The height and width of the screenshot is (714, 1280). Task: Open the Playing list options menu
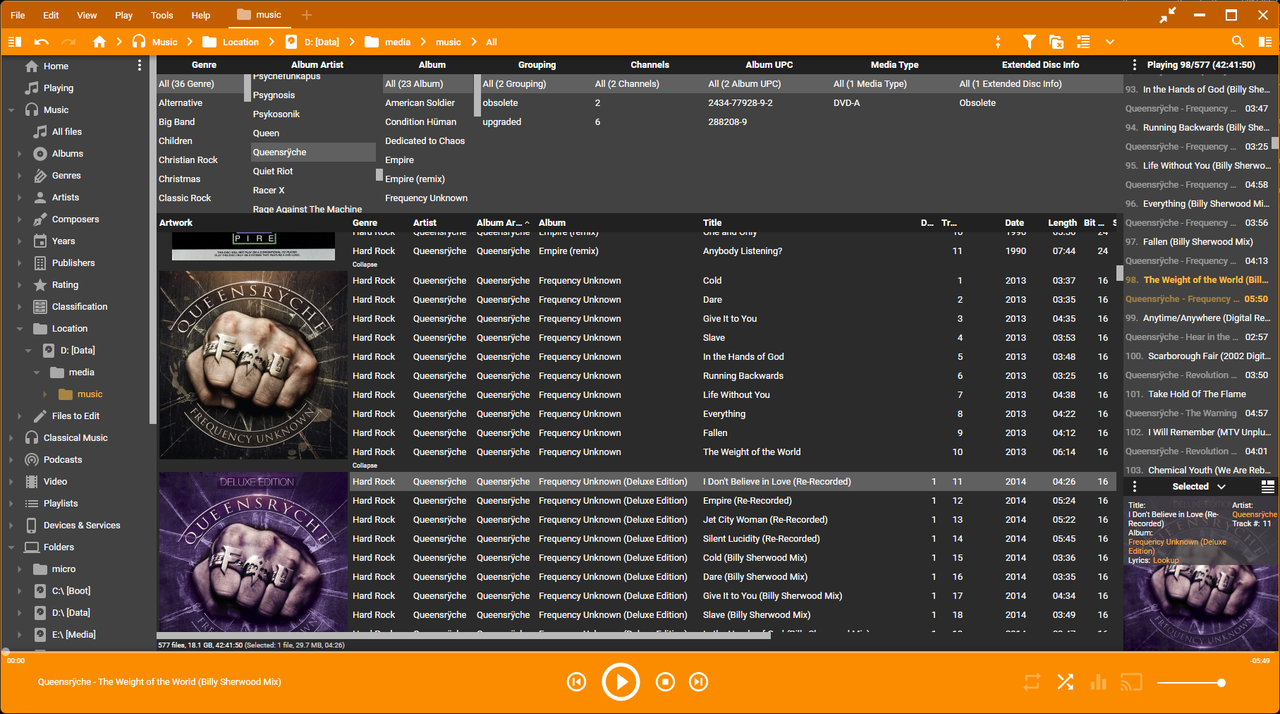pos(1134,65)
